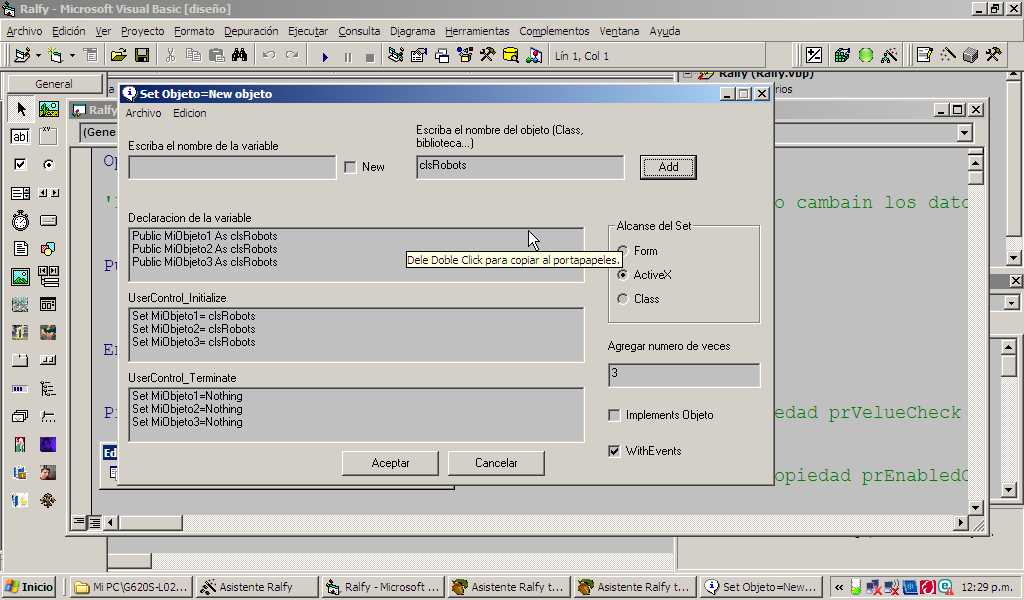Open the Archivo menu in the Set Objeto dialog
1024x600 pixels.
point(144,113)
